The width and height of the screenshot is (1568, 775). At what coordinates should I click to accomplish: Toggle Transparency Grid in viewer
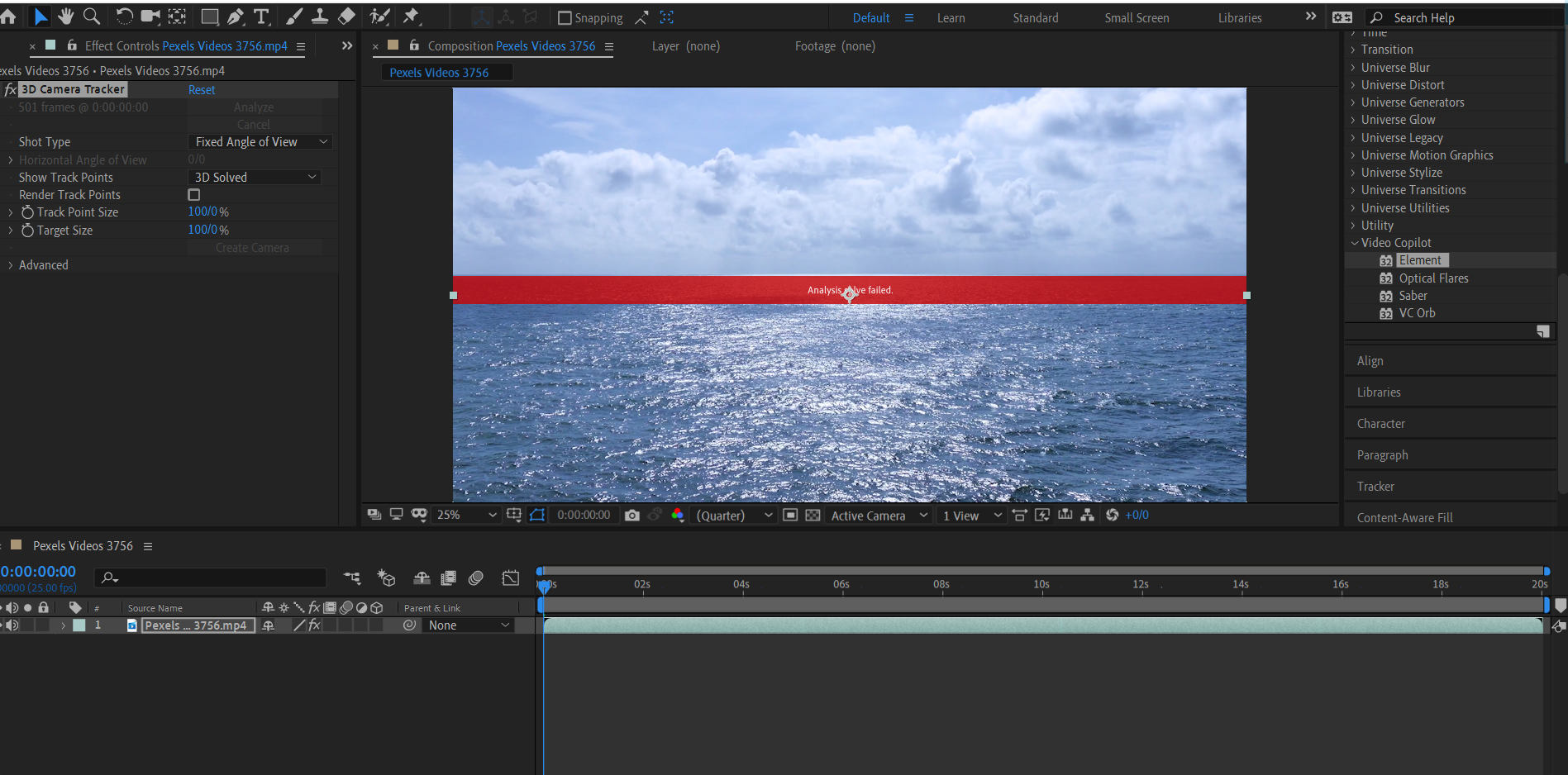tap(813, 515)
